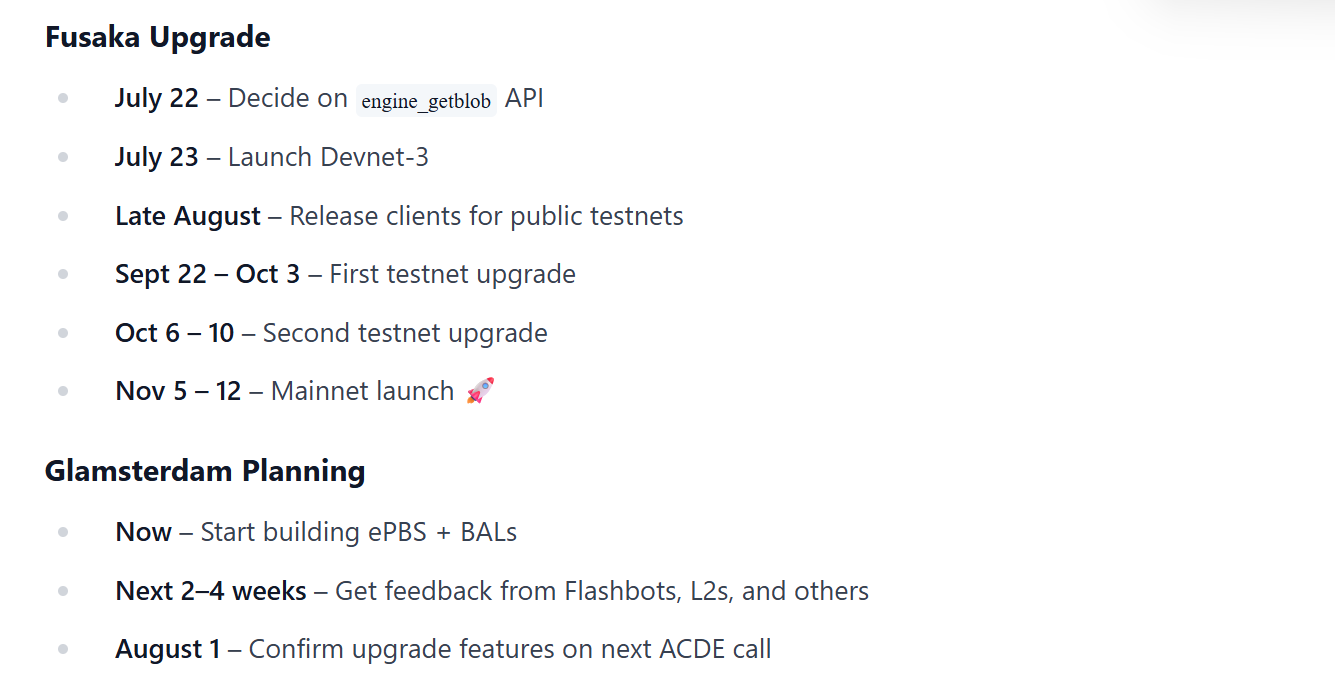Image resolution: width=1335 pixels, height=697 pixels.
Task: Click the bold July 22 date
Action: [157, 99]
